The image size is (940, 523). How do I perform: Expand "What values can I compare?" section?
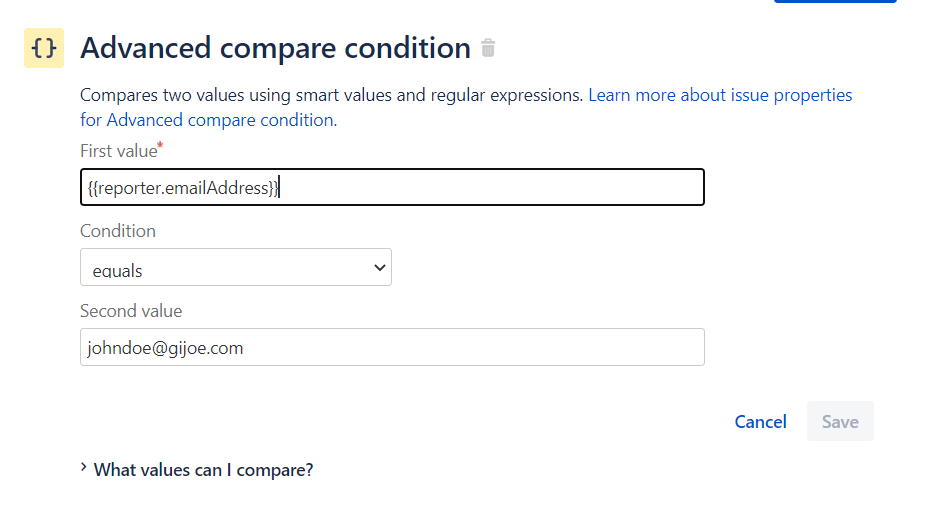203,470
